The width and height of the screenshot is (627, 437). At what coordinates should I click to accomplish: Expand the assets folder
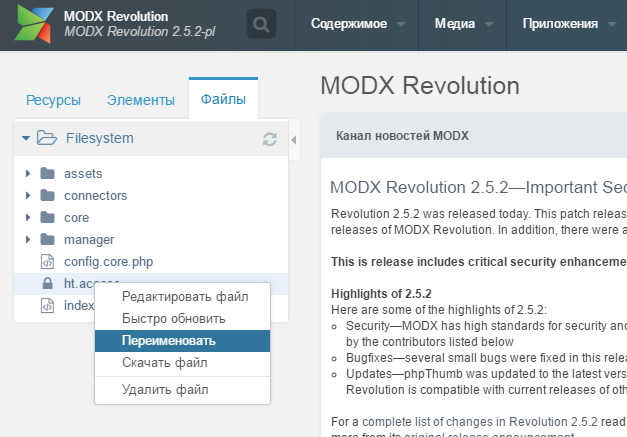28,173
